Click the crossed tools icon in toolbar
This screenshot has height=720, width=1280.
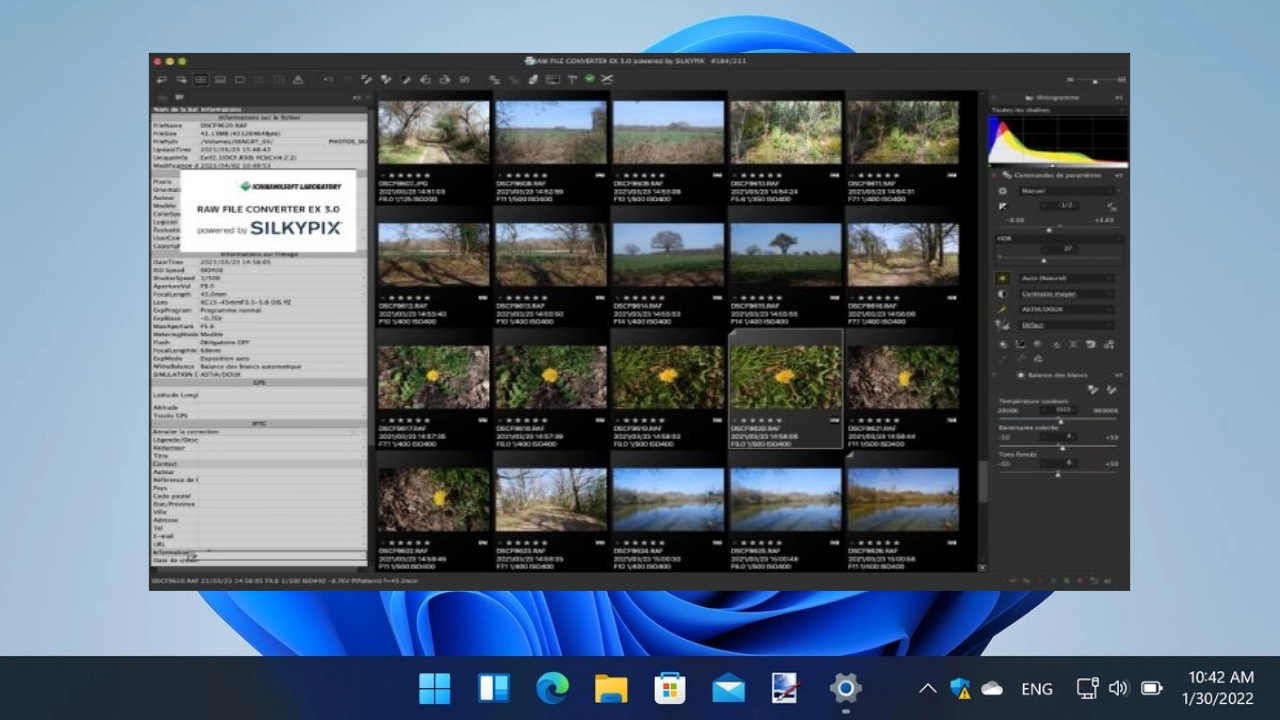click(606, 79)
